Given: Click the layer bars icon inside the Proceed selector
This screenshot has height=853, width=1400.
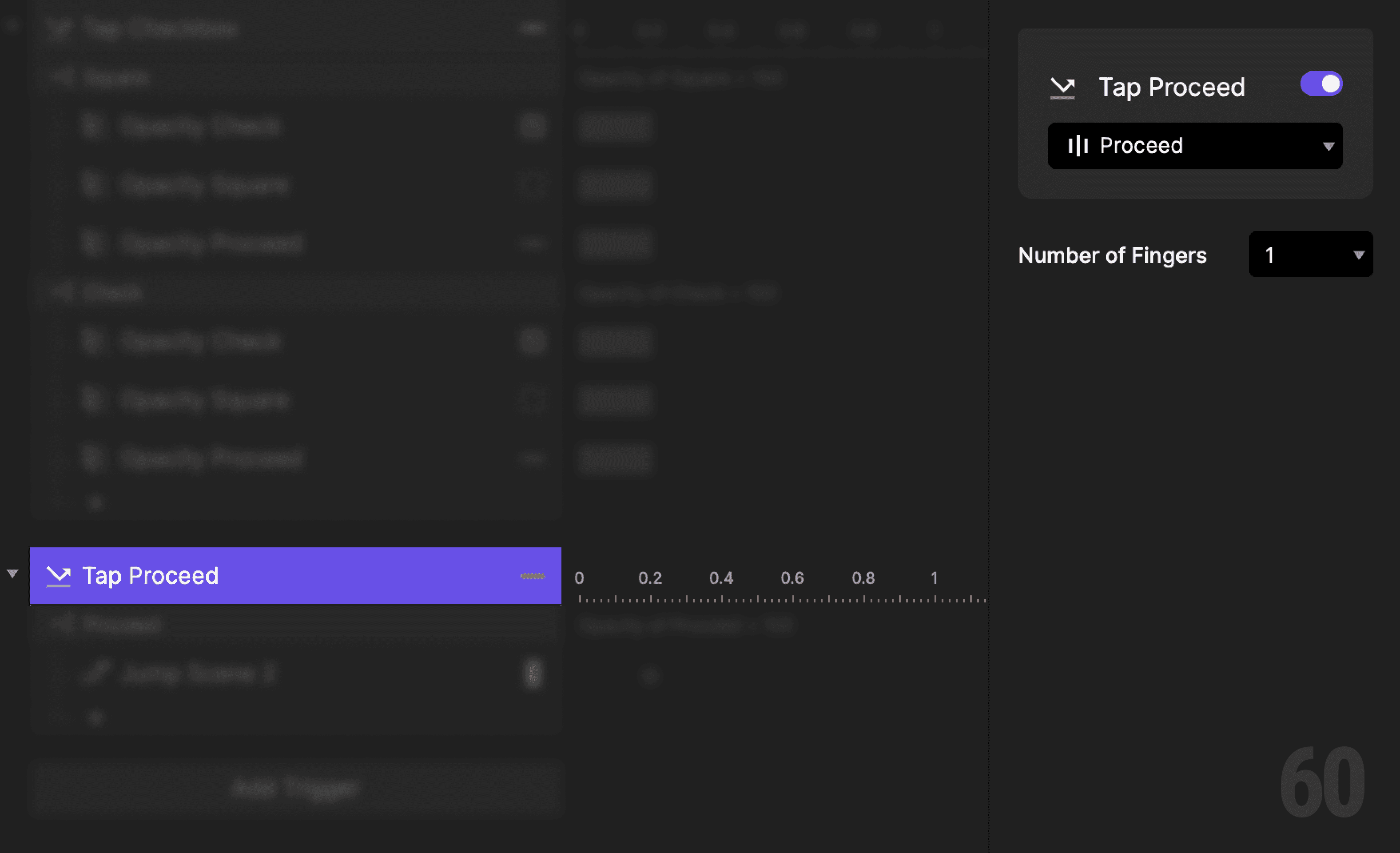Looking at the screenshot, I should coord(1078,145).
